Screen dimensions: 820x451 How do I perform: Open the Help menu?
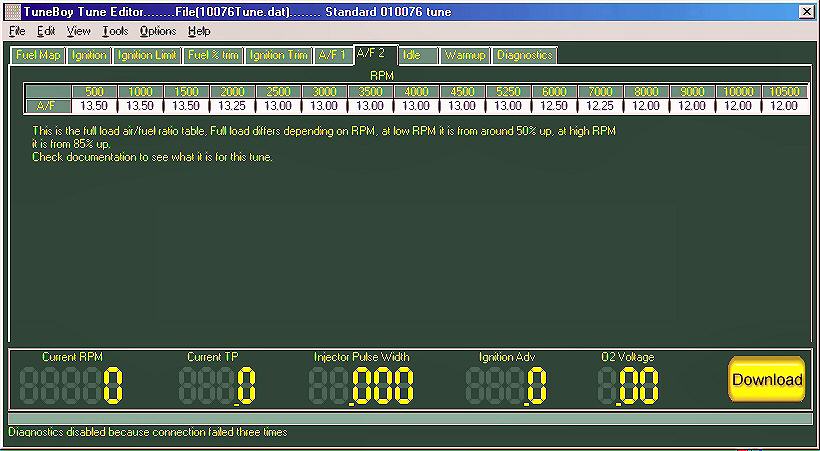[x=199, y=31]
